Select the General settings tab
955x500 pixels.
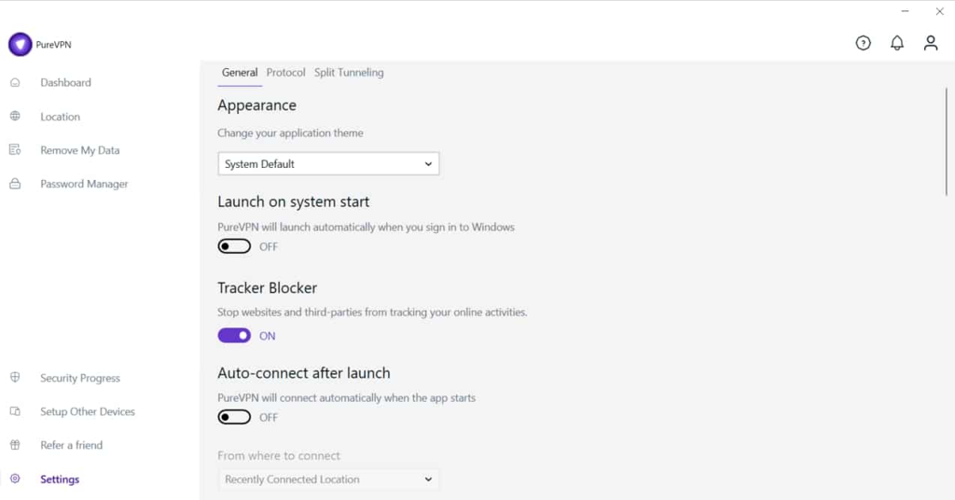240,72
